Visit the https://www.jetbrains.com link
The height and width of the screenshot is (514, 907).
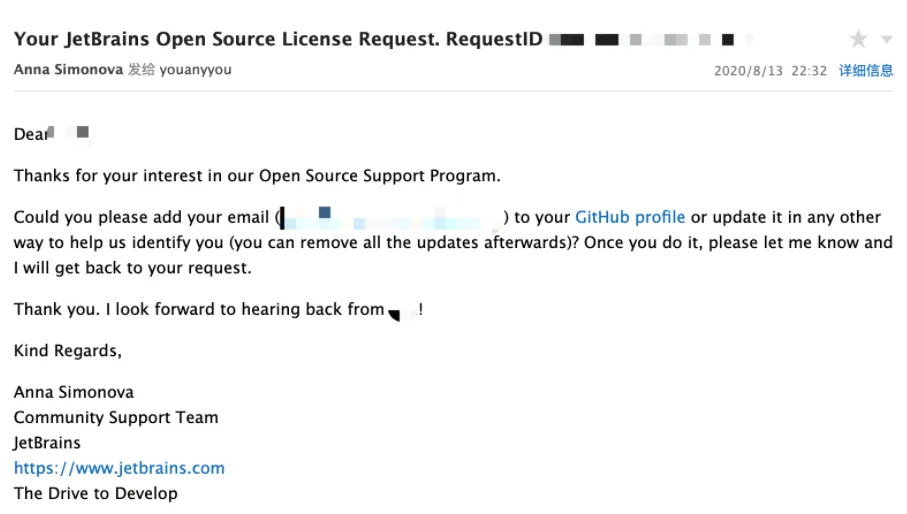(x=119, y=468)
